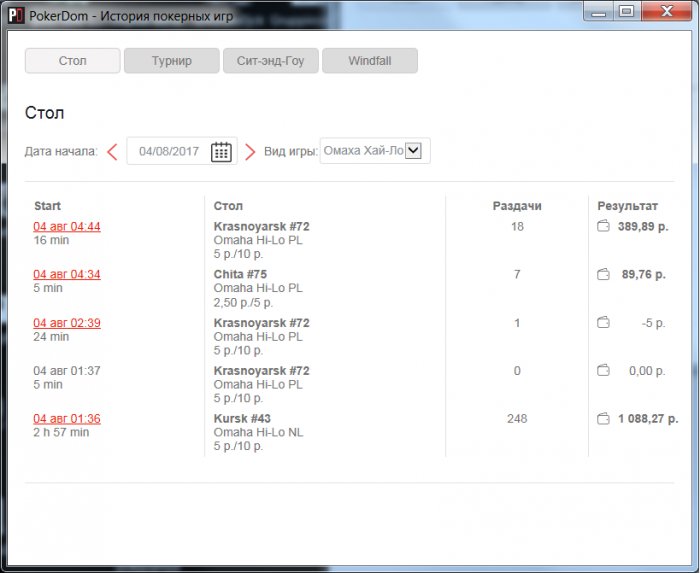The image size is (700, 573).
Task: Switch to the Стол tab
Action: pyautogui.click(x=73, y=61)
